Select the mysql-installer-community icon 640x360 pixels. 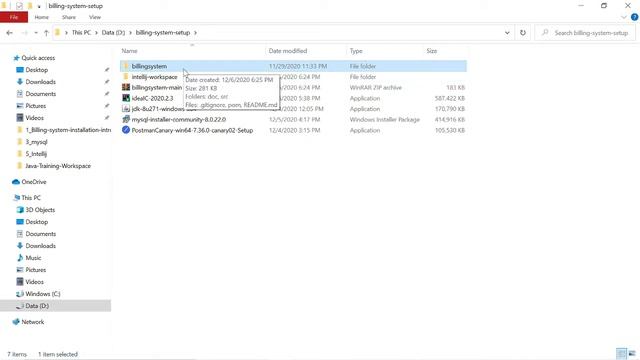[x=126, y=120]
